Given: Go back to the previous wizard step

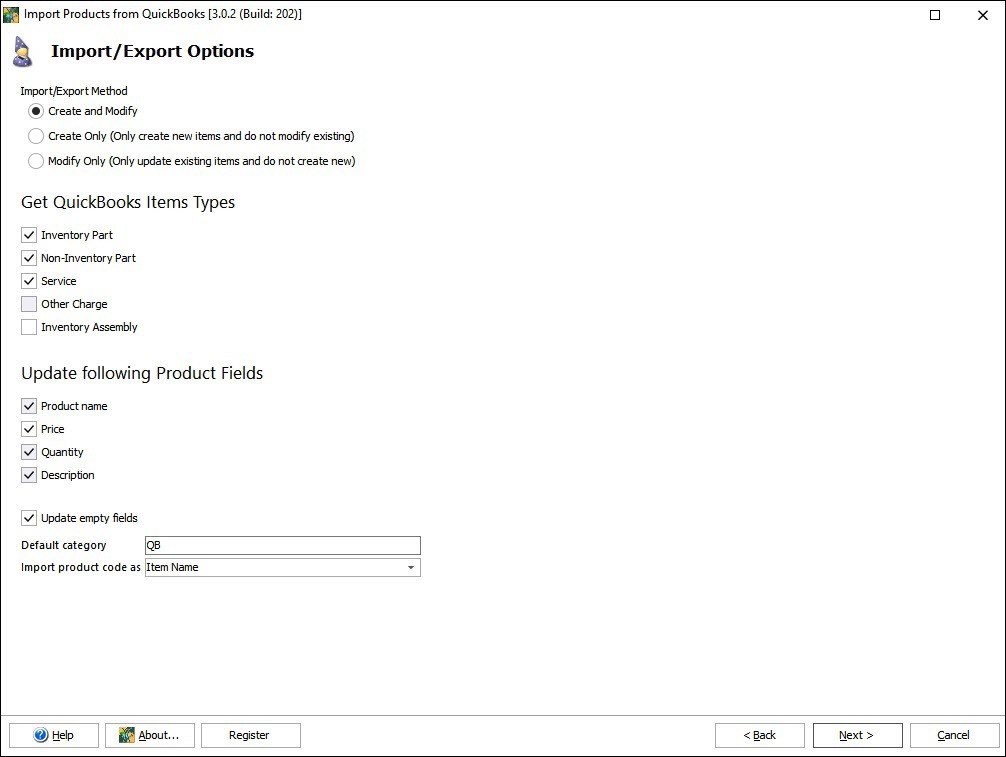Looking at the screenshot, I should click(759, 735).
